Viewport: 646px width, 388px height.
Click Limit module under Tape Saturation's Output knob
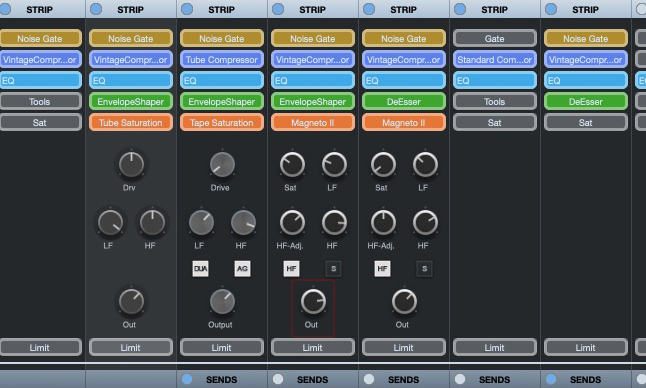222,348
